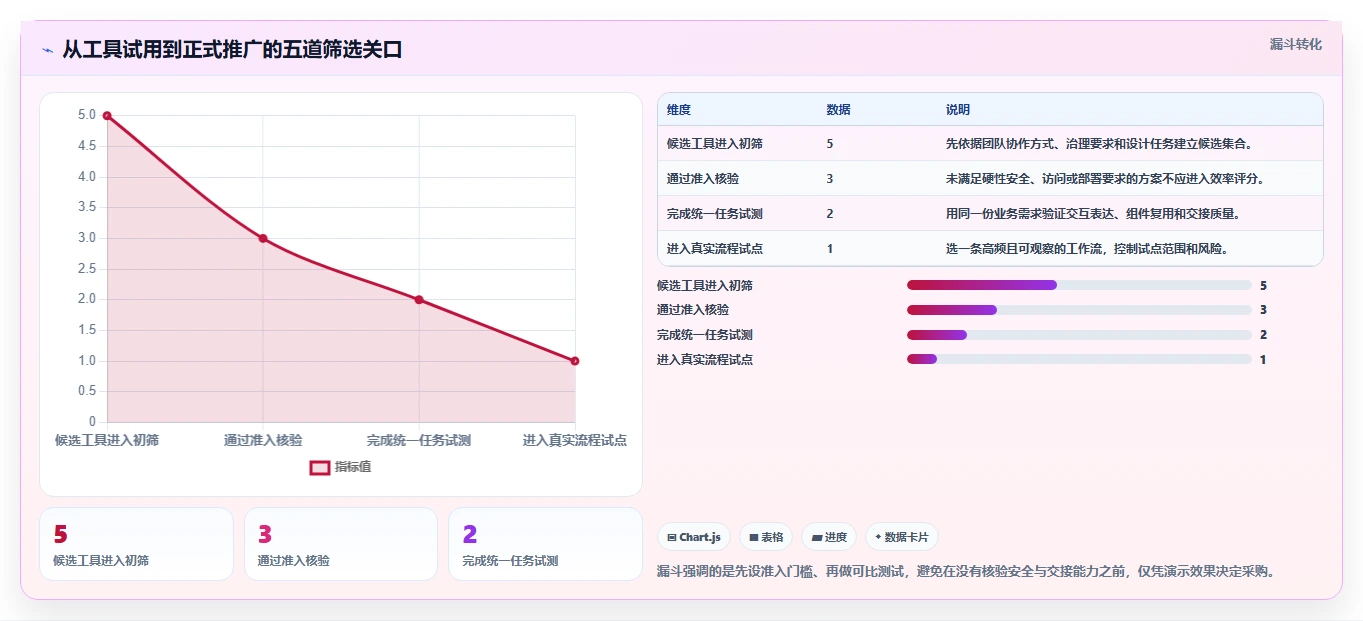Click the footer note starting 漏斗强调的是
Image resolution: width=1363 pixels, height=621 pixels.
click(x=966, y=572)
